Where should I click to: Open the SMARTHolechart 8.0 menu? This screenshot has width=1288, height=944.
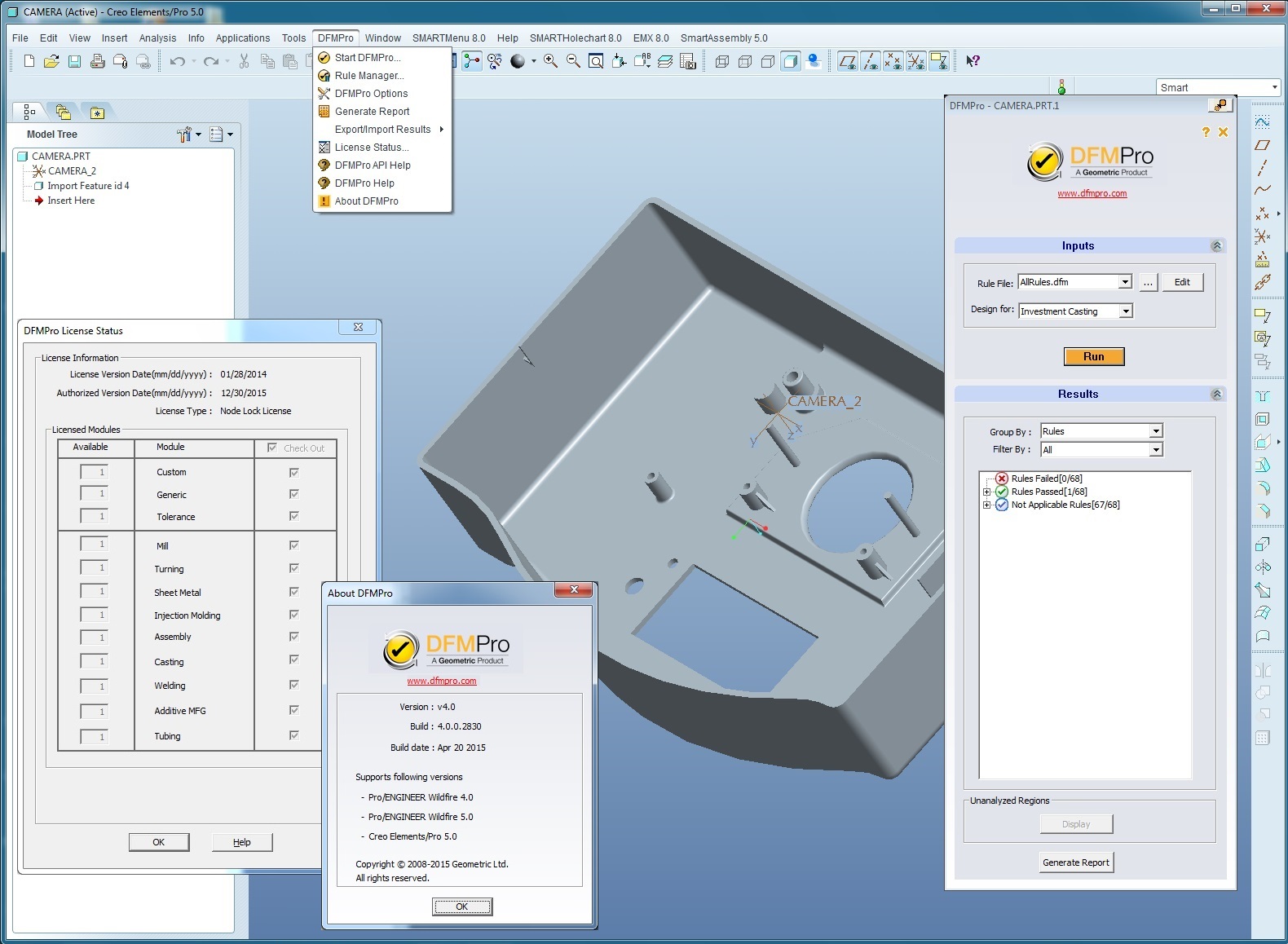click(576, 38)
